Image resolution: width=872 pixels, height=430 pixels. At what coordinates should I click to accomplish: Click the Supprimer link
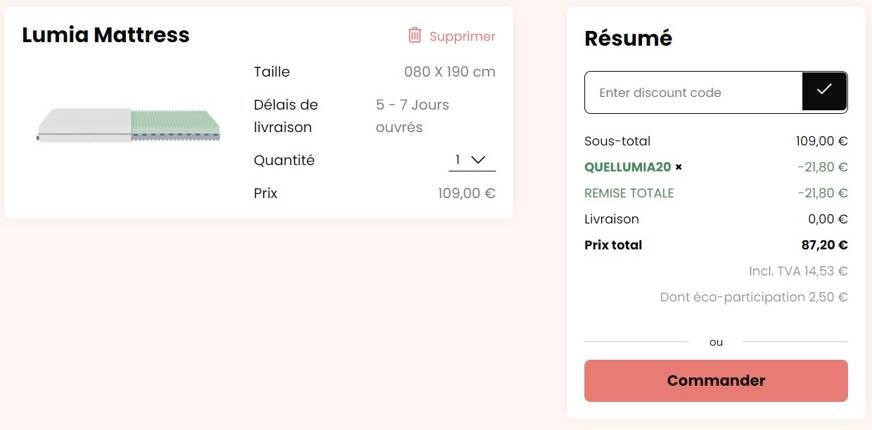pos(462,36)
